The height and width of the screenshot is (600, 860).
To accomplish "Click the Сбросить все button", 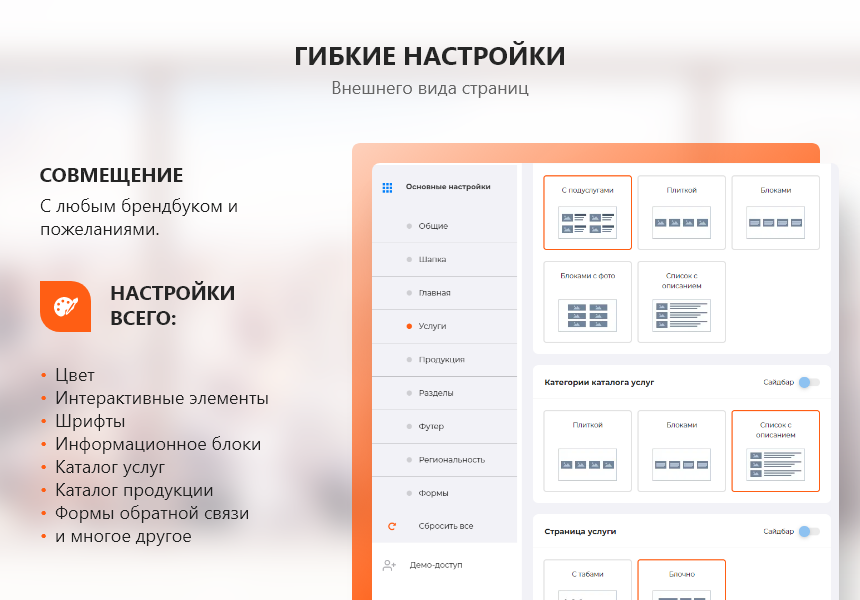I will (x=446, y=526).
